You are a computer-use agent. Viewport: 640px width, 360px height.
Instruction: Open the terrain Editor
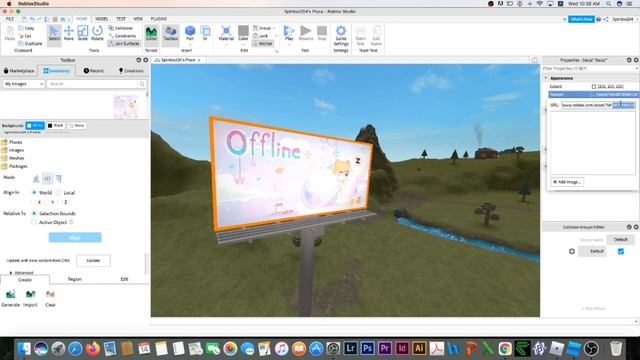pos(151,33)
